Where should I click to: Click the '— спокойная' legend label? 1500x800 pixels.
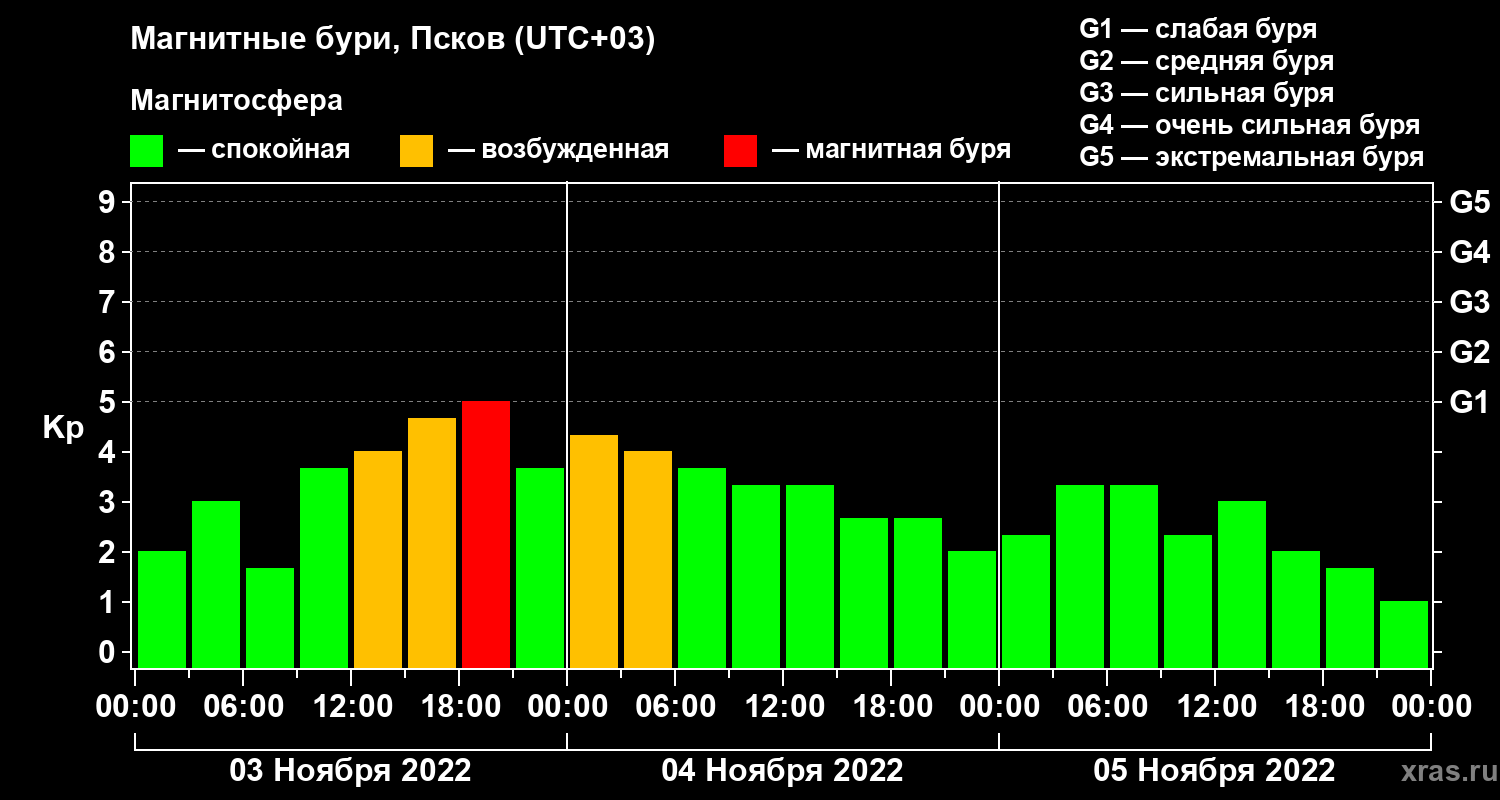tap(264, 150)
